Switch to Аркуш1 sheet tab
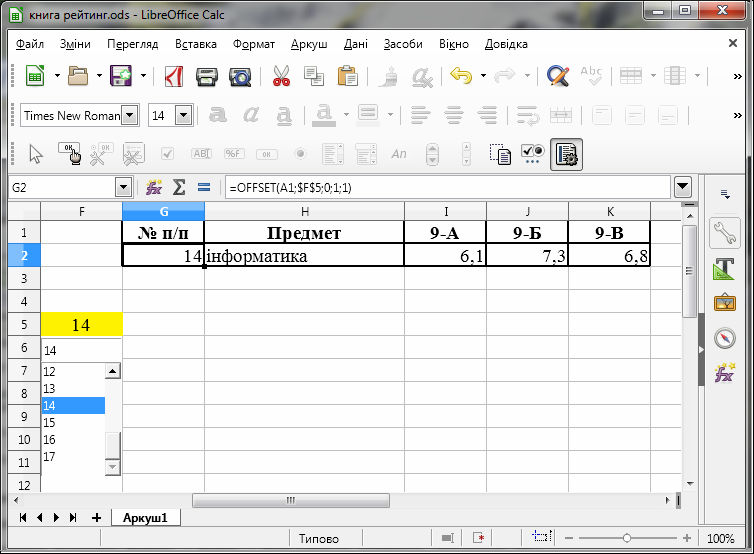This screenshot has height=554, width=754. point(145,517)
